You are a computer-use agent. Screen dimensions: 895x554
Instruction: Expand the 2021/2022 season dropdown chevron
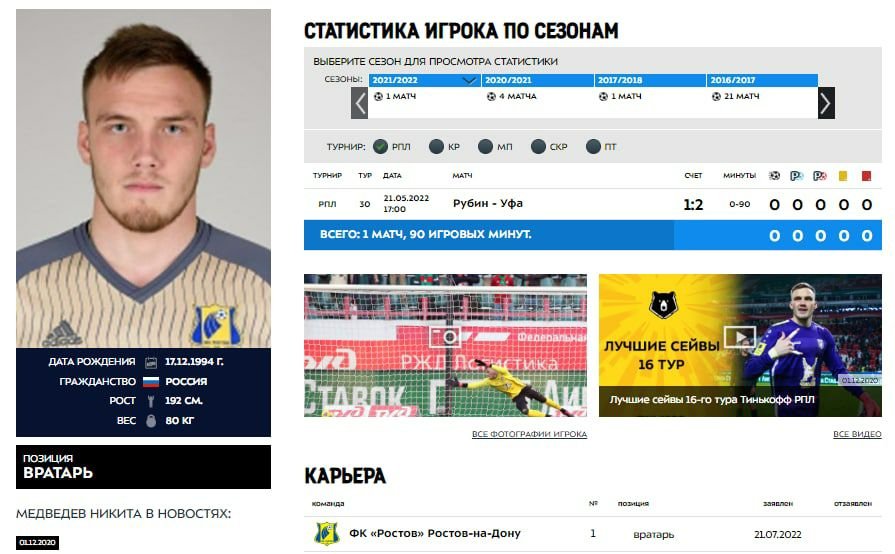[469, 80]
